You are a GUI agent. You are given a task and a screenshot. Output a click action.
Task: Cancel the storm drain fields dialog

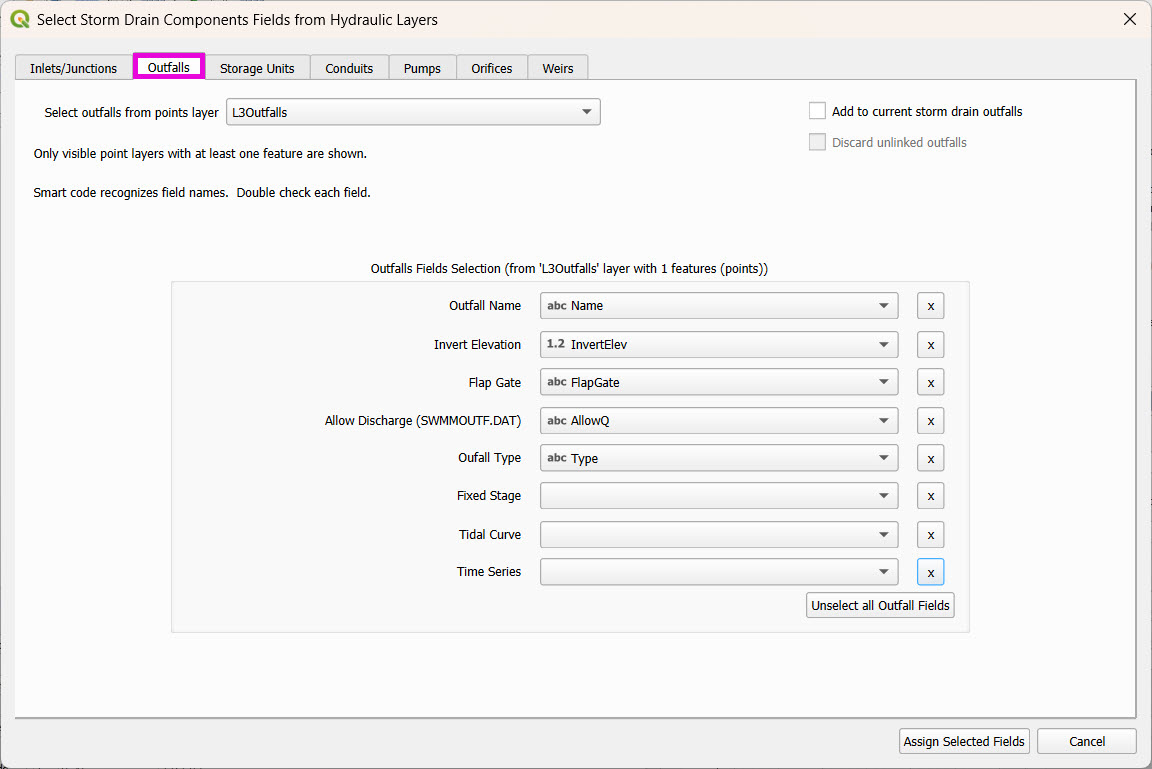pyautogui.click(x=1086, y=741)
